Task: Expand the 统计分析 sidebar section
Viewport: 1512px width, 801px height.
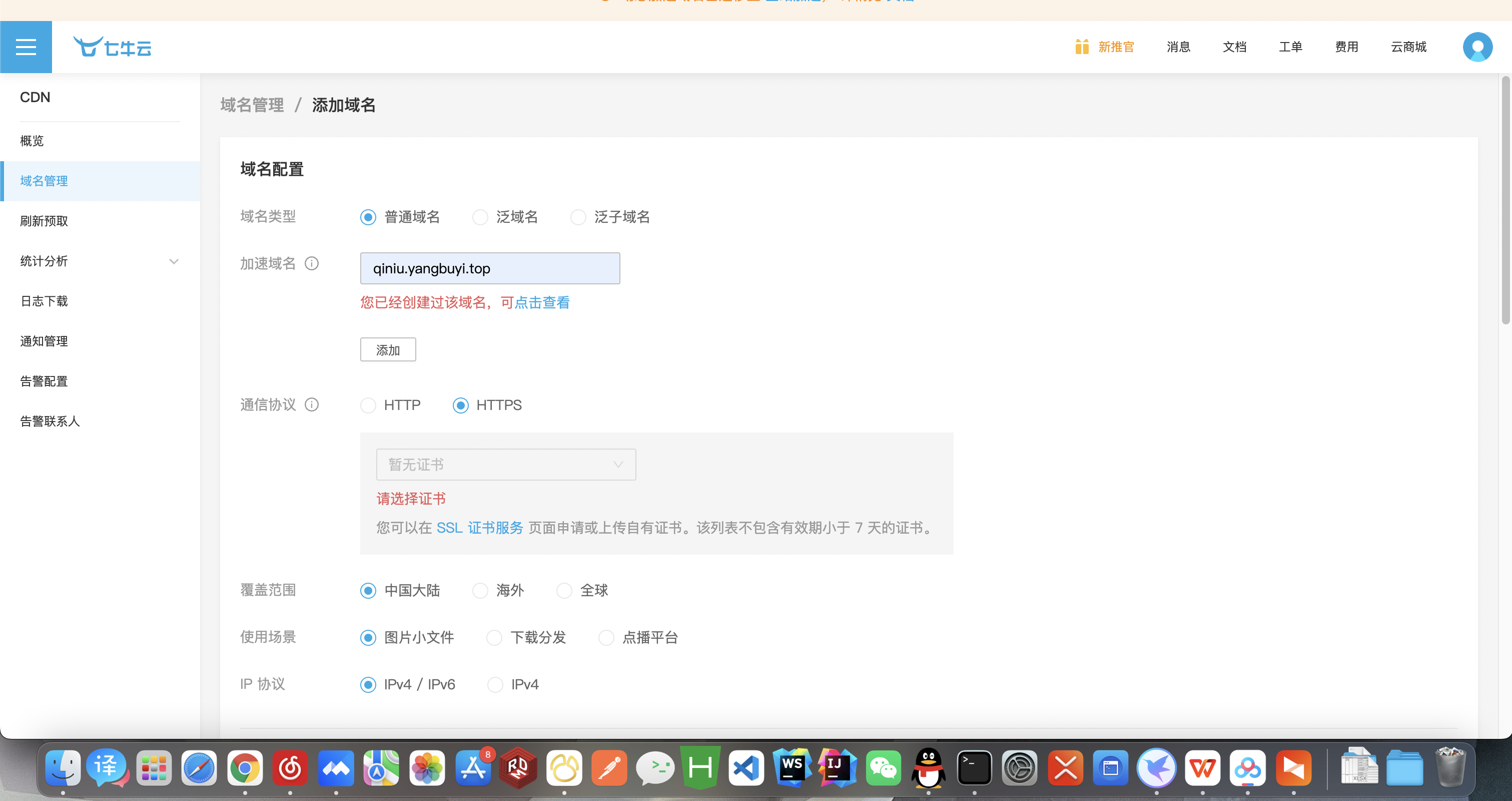Action: pyautogui.click(x=100, y=261)
